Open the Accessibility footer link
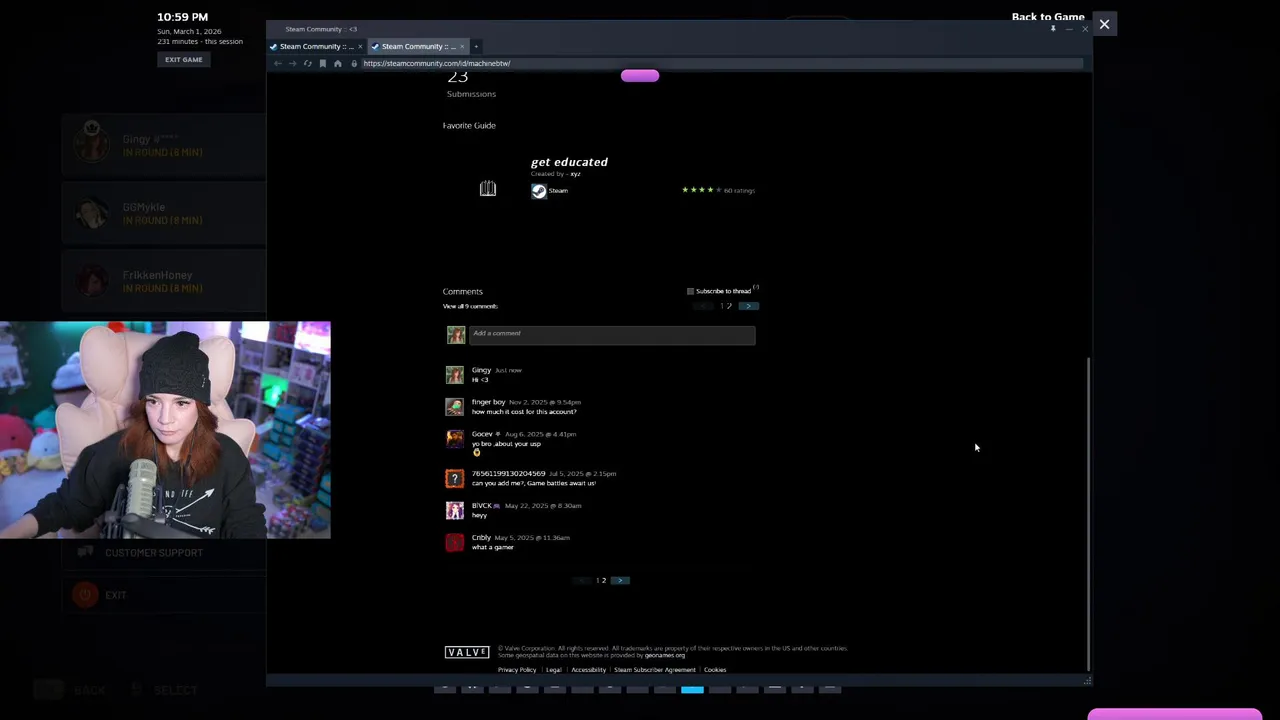The width and height of the screenshot is (1280, 720). (x=588, y=670)
